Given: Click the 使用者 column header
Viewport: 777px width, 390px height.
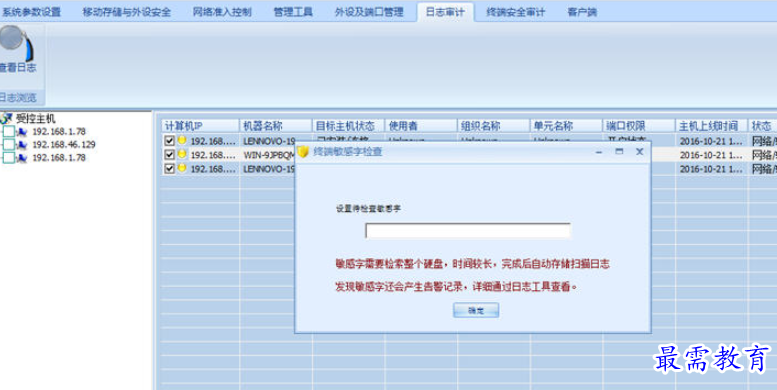Looking at the screenshot, I should click(421, 125).
